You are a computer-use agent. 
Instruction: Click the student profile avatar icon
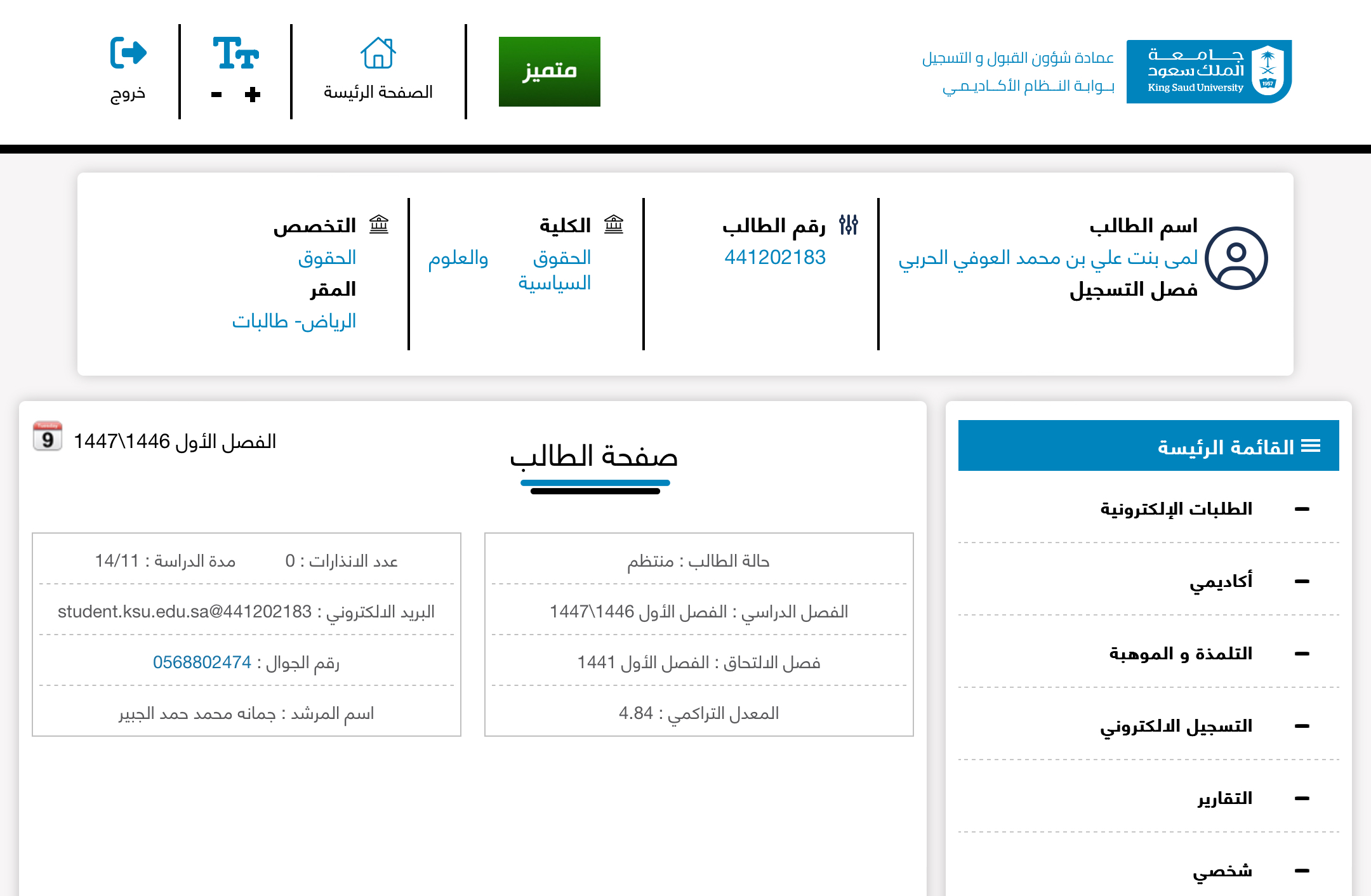click(1236, 258)
